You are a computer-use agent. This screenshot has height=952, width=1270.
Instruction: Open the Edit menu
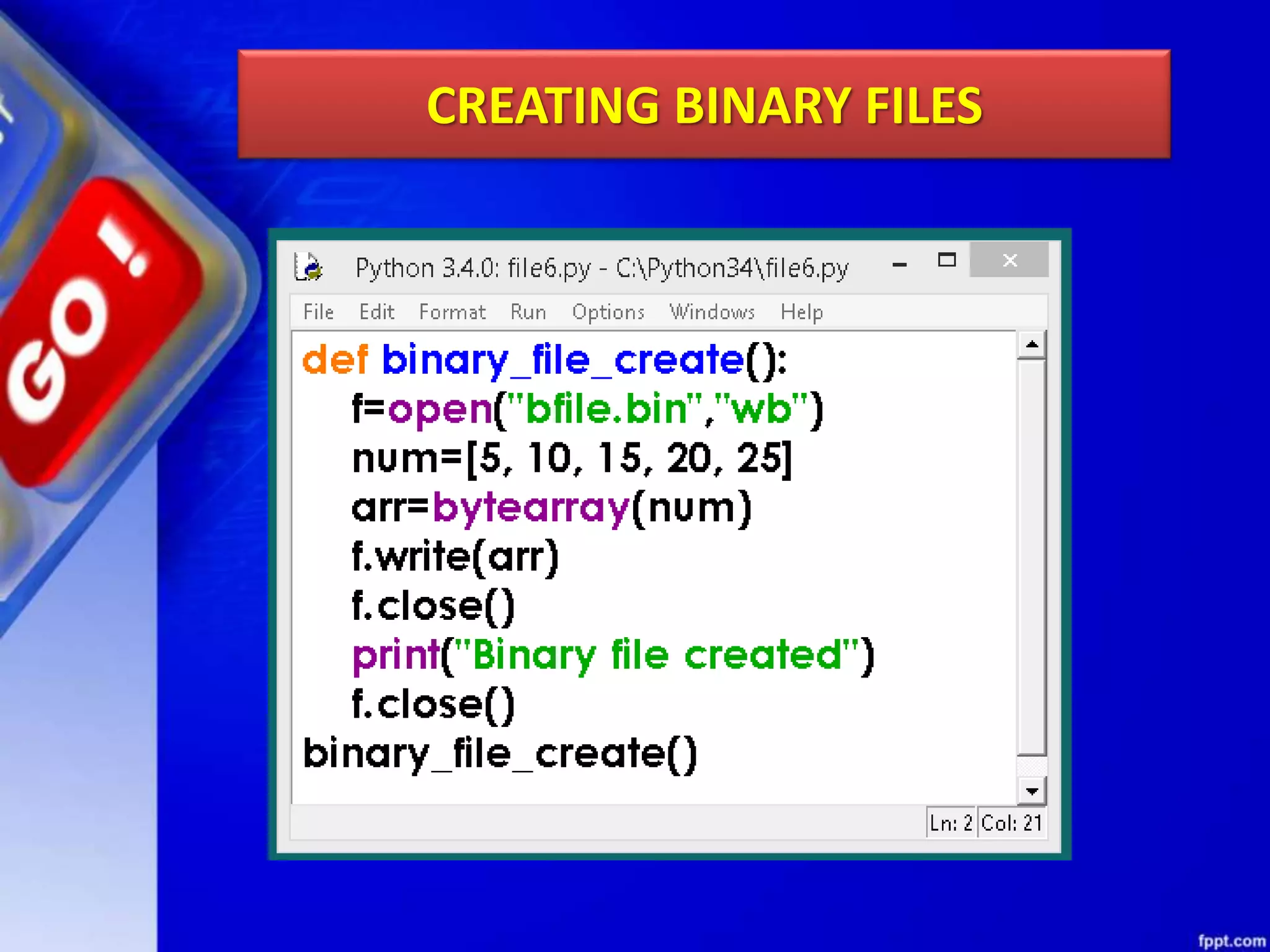click(x=376, y=311)
